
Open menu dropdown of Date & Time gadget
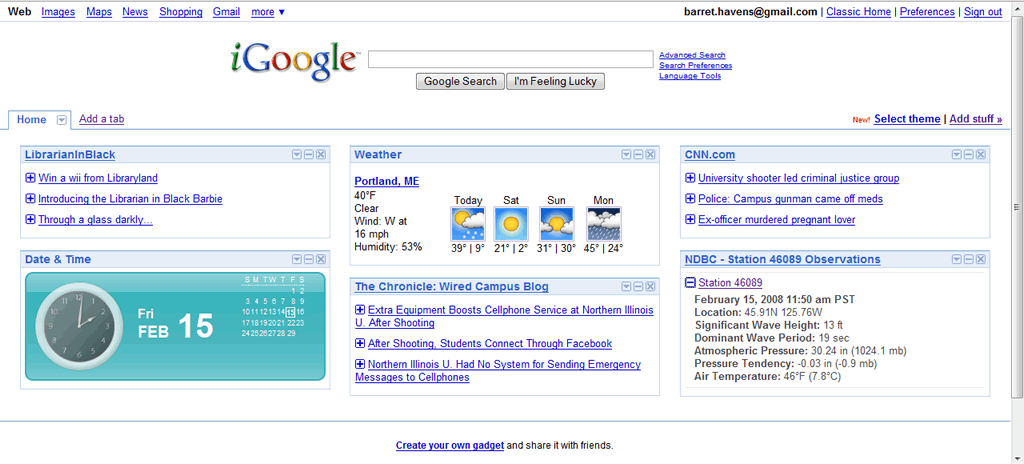296,259
